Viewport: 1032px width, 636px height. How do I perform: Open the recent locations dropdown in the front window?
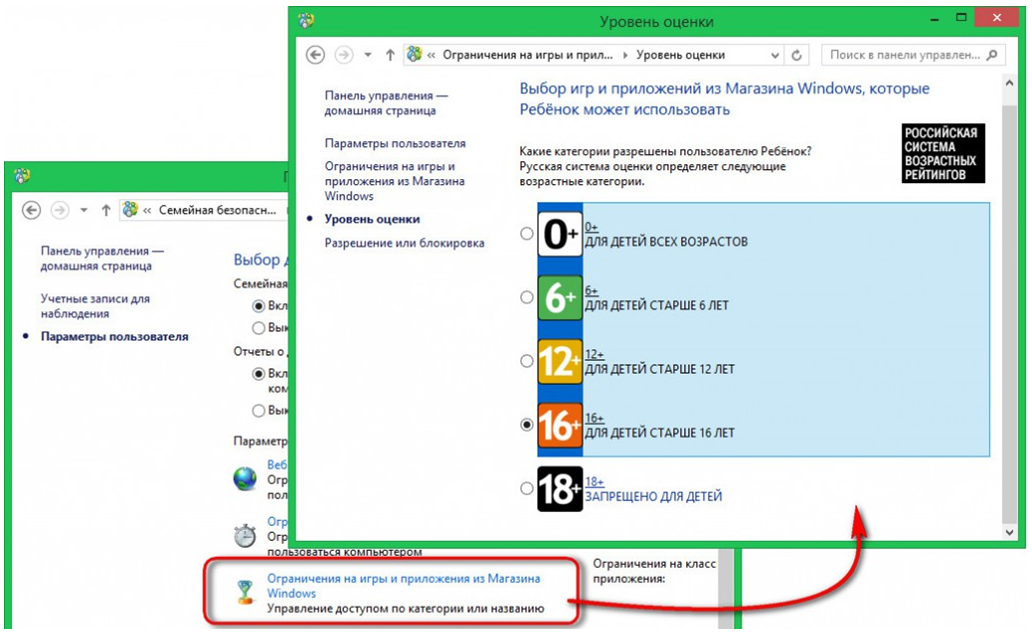click(368, 55)
